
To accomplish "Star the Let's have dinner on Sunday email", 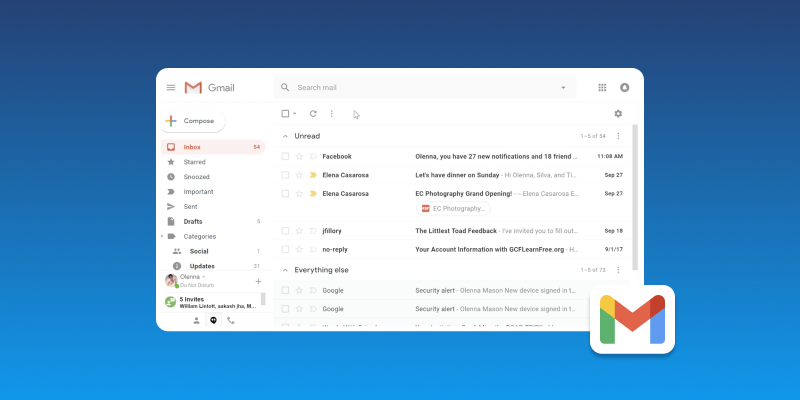I will tap(299, 175).
